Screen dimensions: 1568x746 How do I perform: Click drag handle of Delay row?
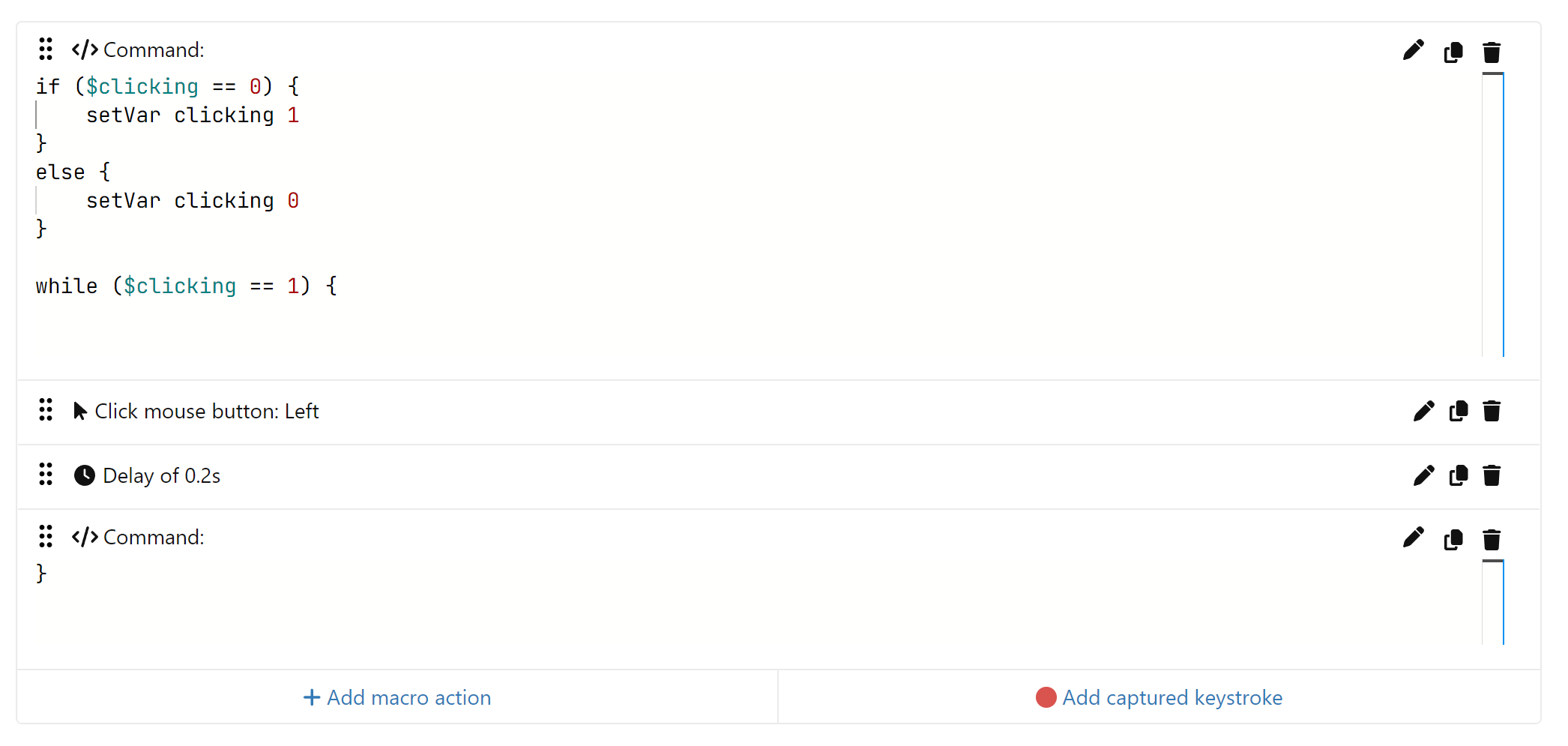46,475
